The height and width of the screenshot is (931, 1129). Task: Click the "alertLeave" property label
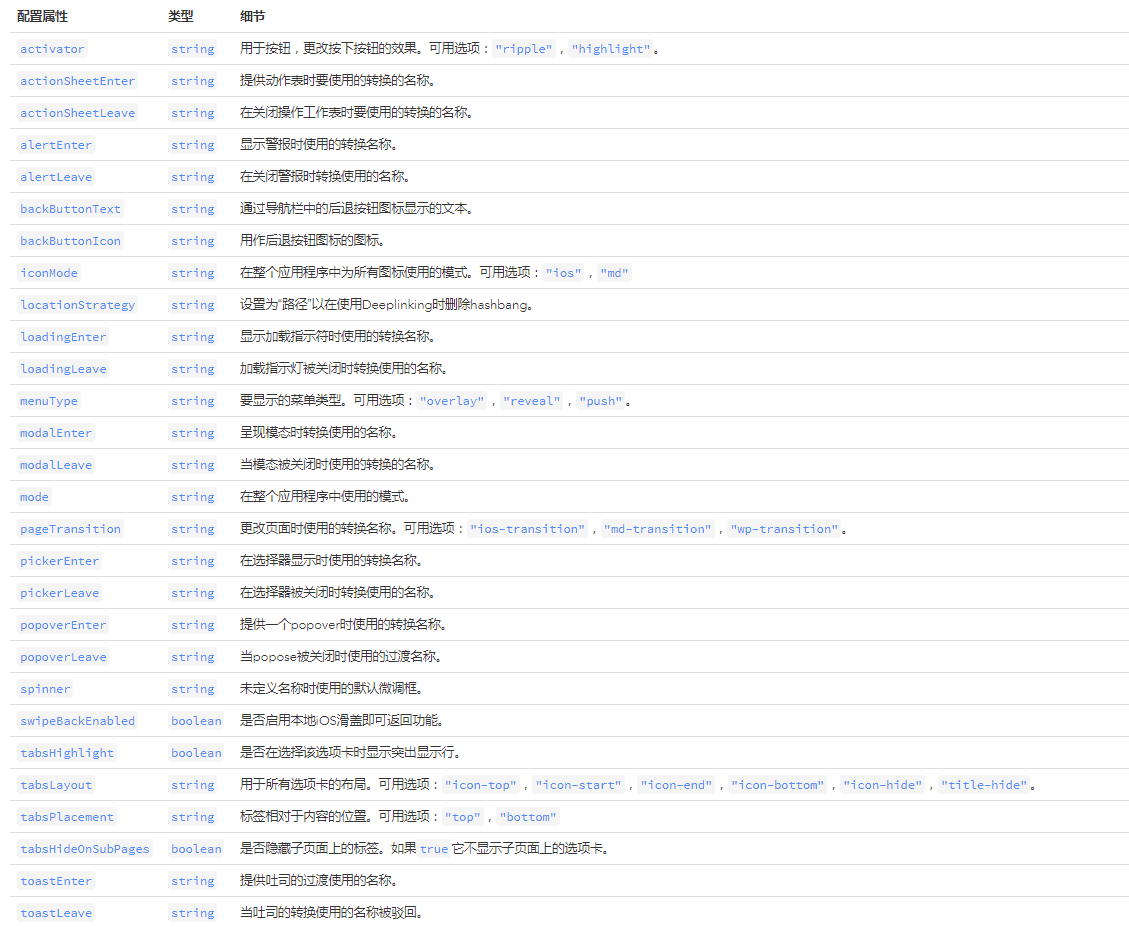[x=56, y=177]
